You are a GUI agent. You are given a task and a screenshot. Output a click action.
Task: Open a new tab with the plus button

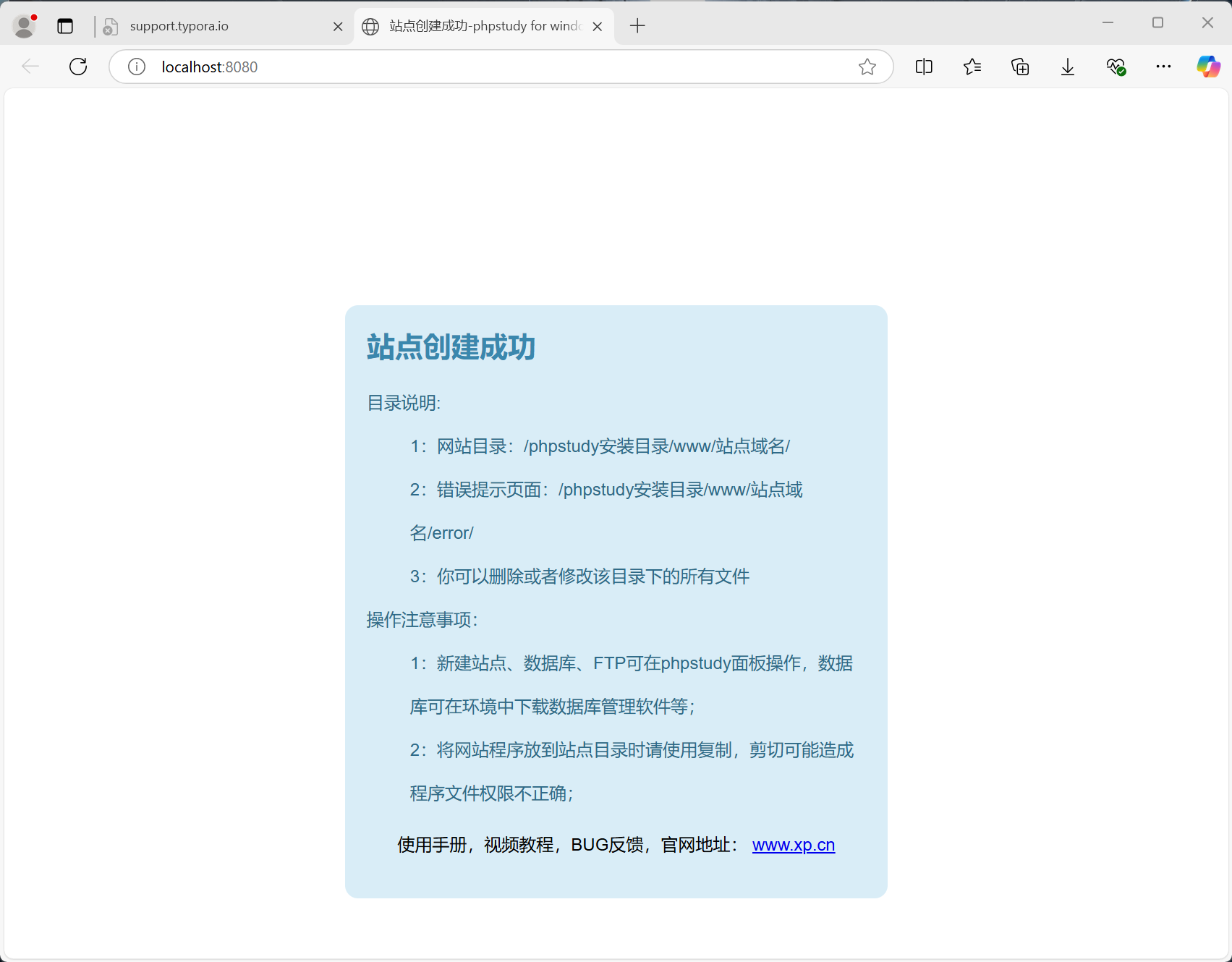point(637,25)
